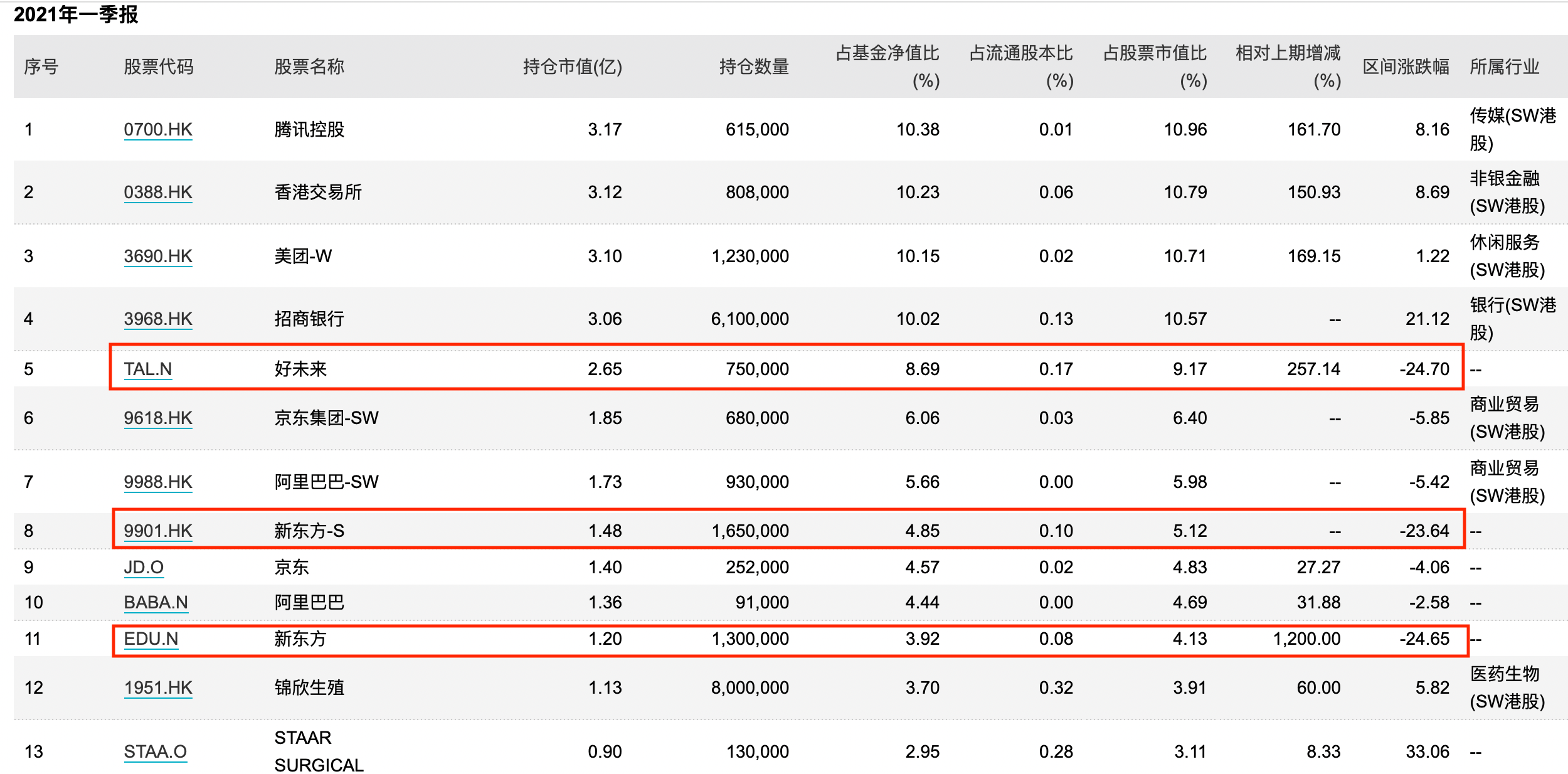Click the 占基金净值比(%) column header

[887, 66]
